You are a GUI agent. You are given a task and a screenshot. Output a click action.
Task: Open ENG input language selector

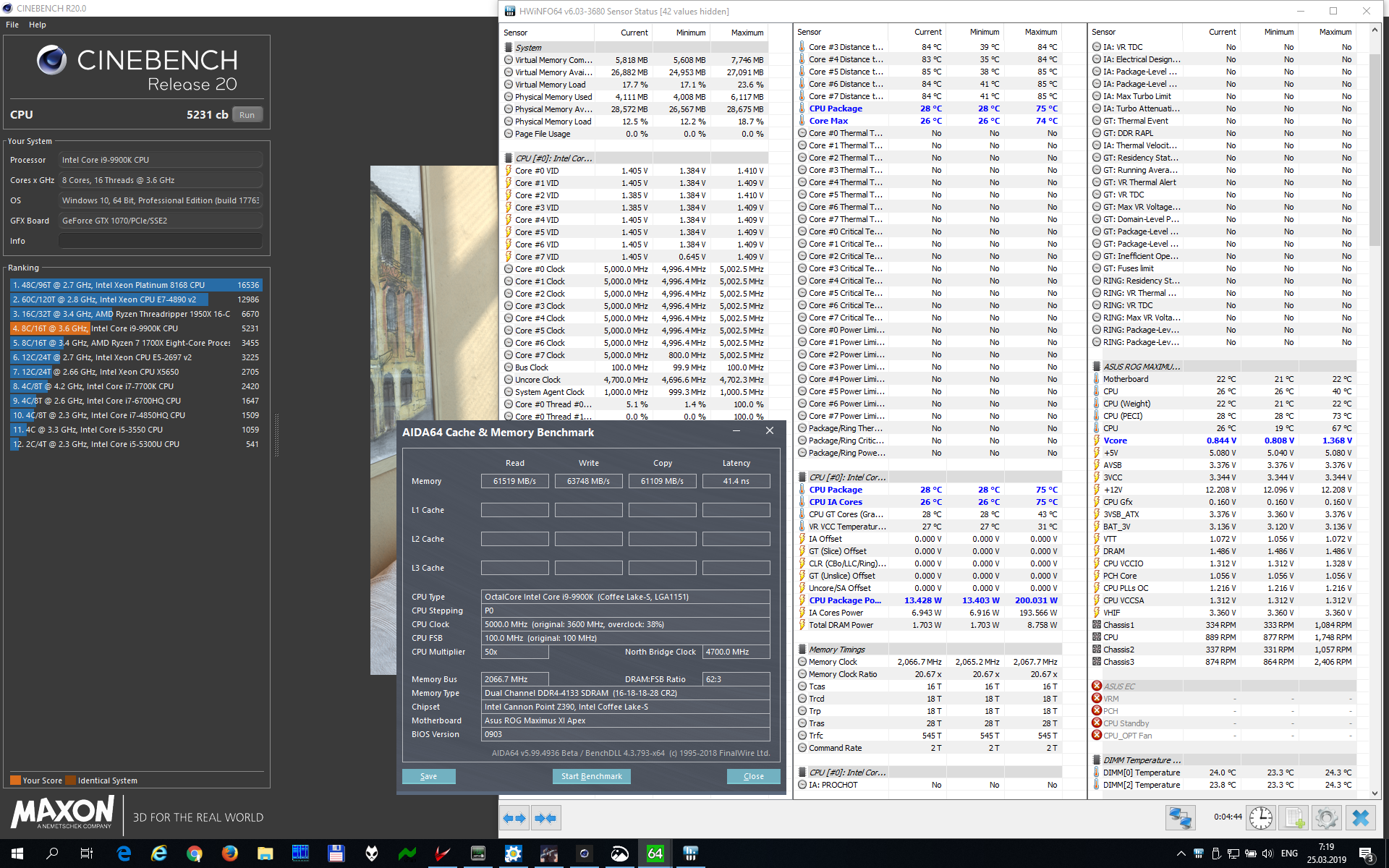(1289, 854)
